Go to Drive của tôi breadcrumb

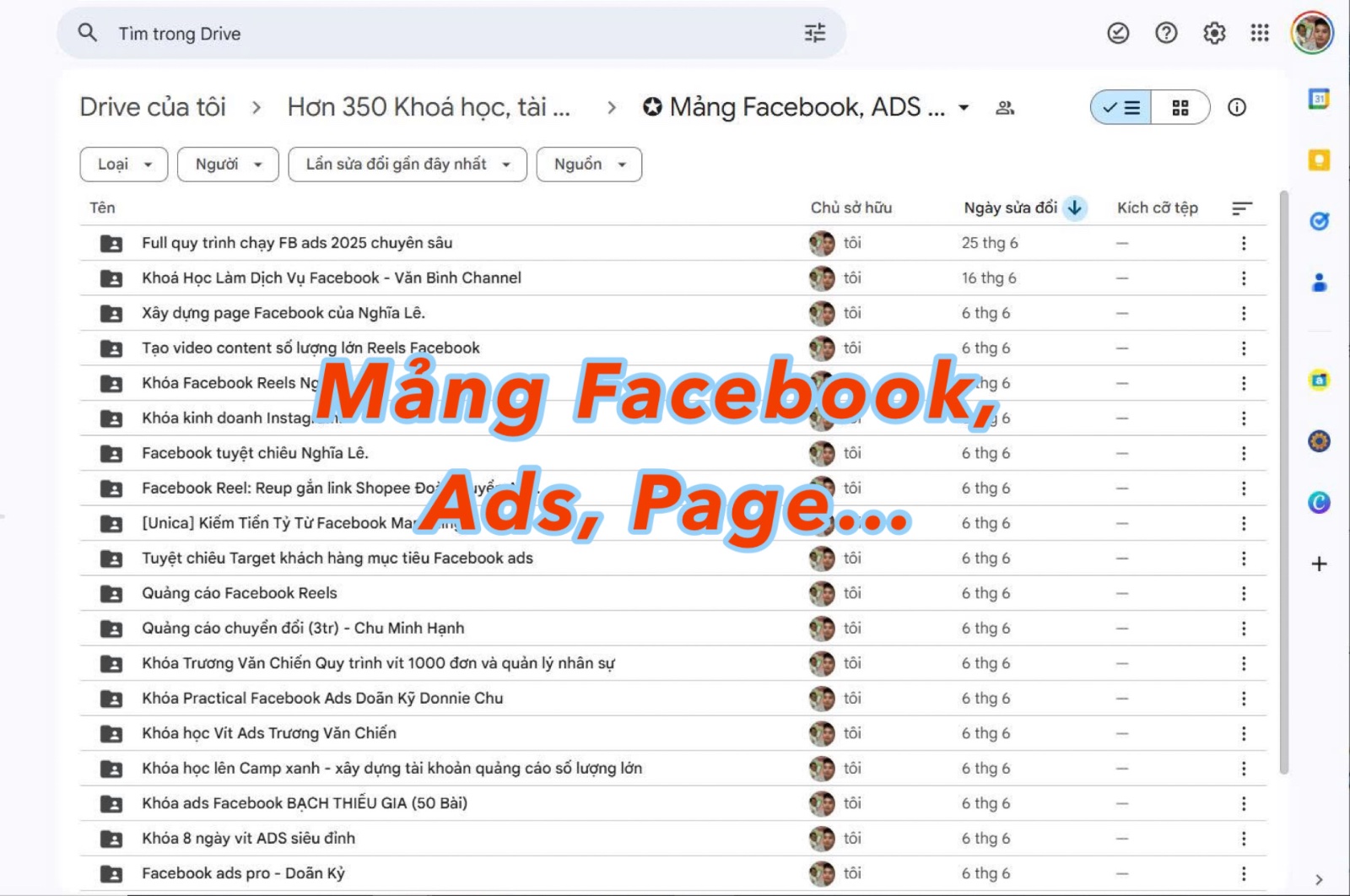pos(153,107)
